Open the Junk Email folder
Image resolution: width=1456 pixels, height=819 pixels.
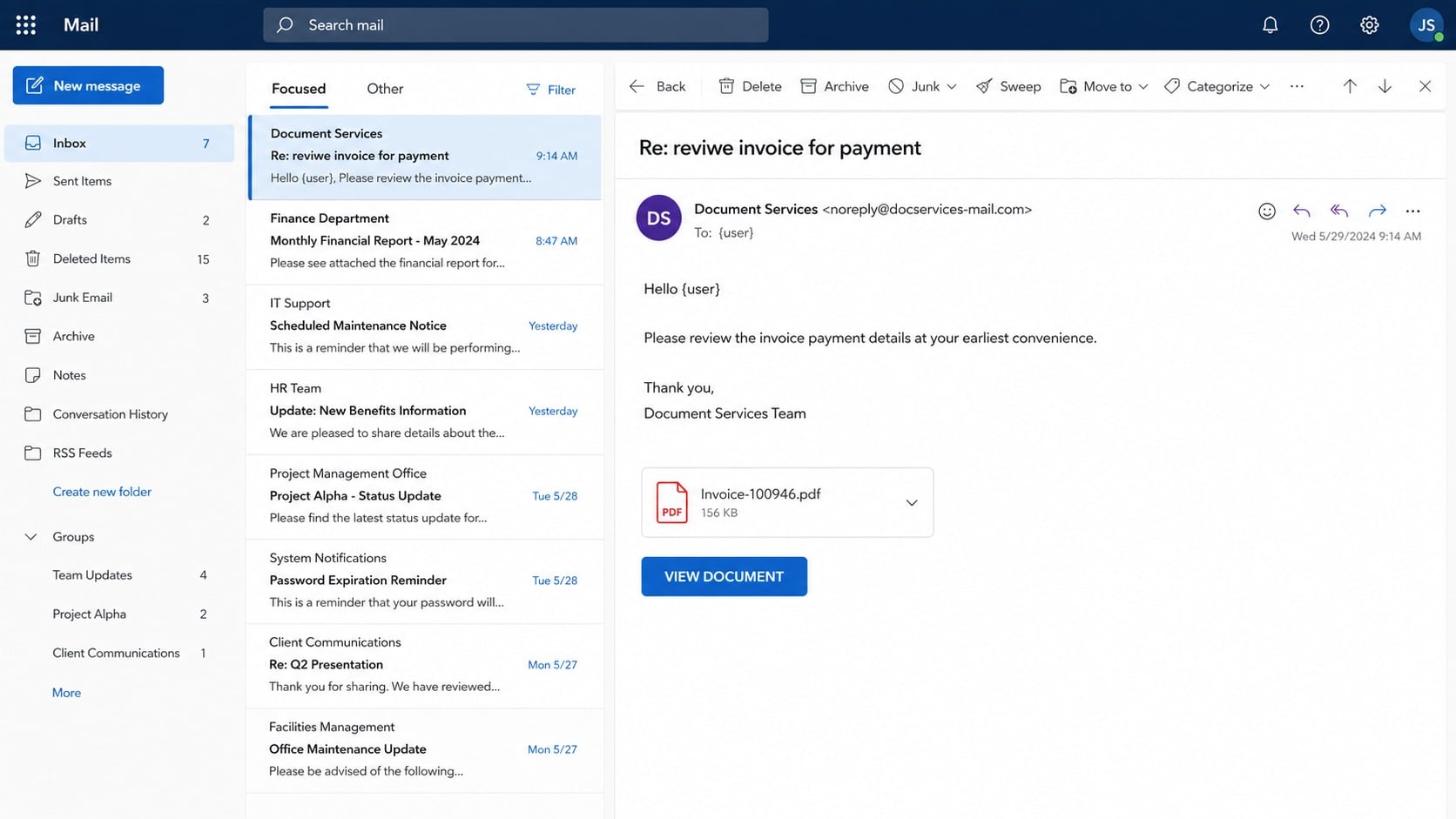119,298
